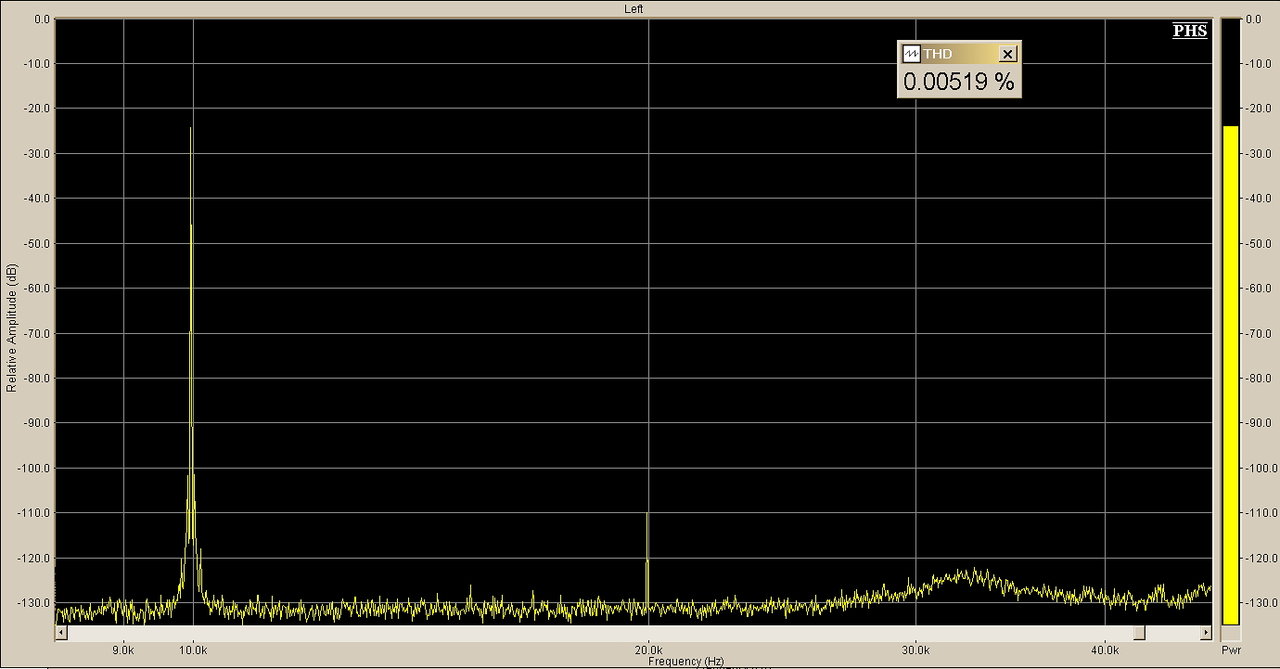1280x669 pixels.
Task: Grab the horizontal frequency scrollbar thumb
Action: (1139, 633)
